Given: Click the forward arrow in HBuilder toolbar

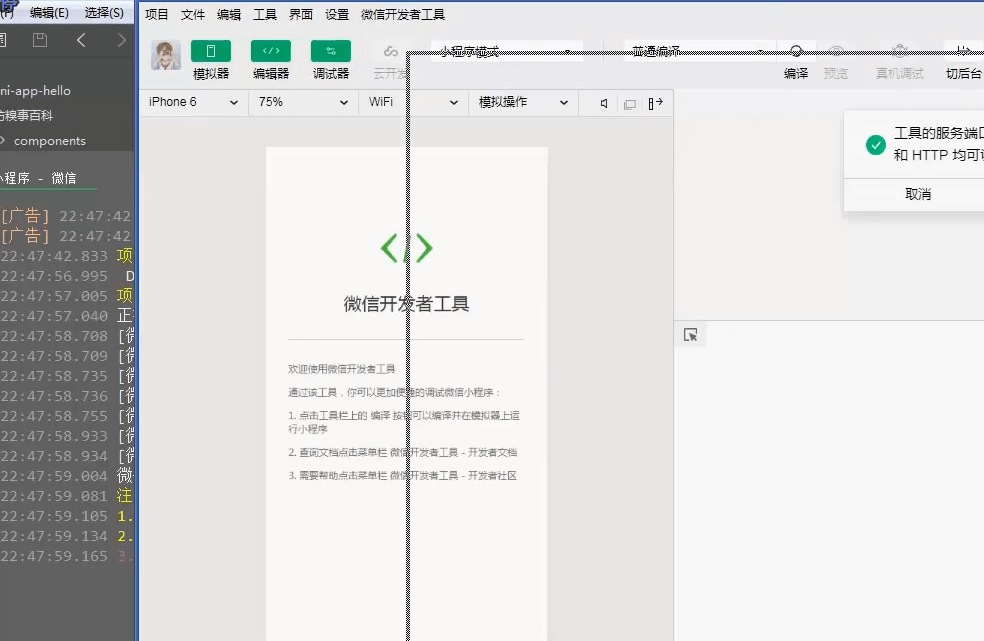Looking at the screenshot, I should [x=121, y=40].
